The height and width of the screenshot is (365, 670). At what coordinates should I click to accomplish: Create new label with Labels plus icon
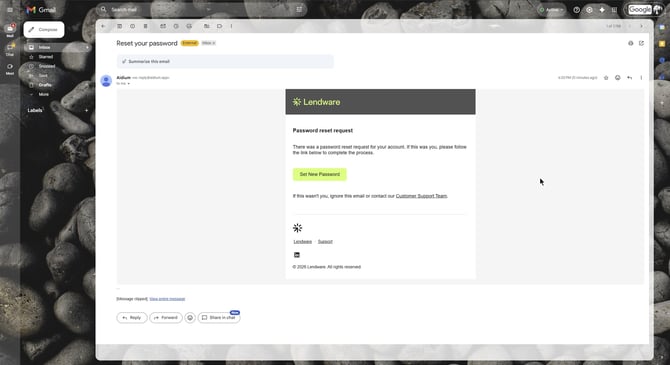pyautogui.click(x=86, y=110)
